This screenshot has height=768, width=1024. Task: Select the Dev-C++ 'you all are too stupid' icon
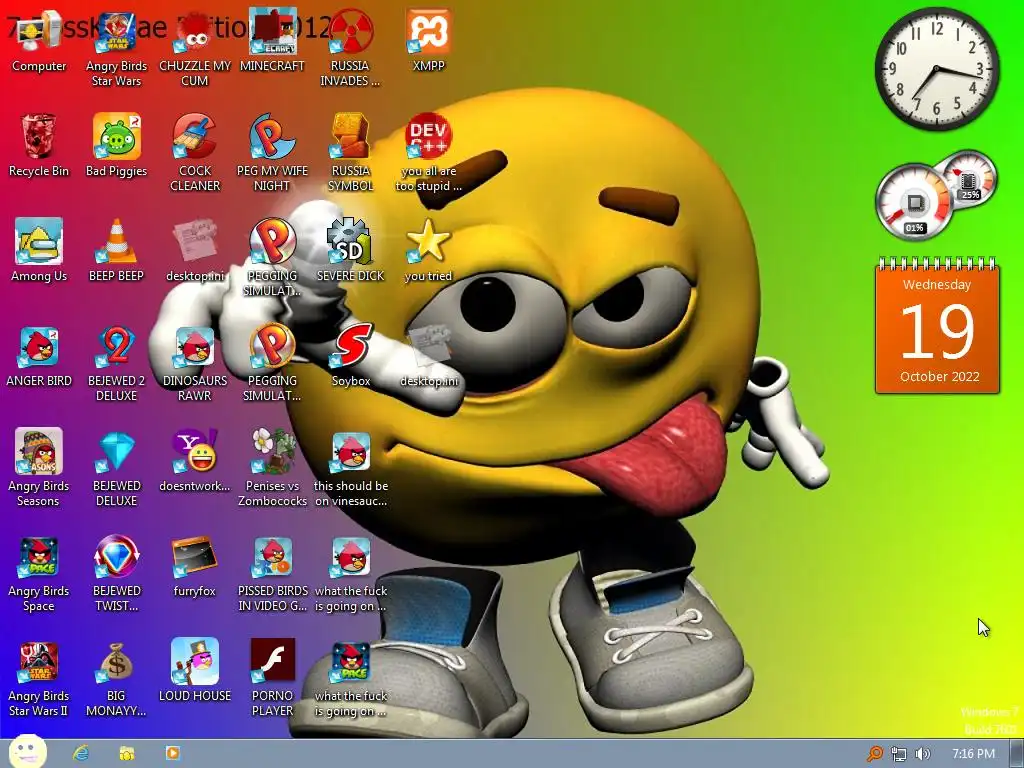coord(428,153)
